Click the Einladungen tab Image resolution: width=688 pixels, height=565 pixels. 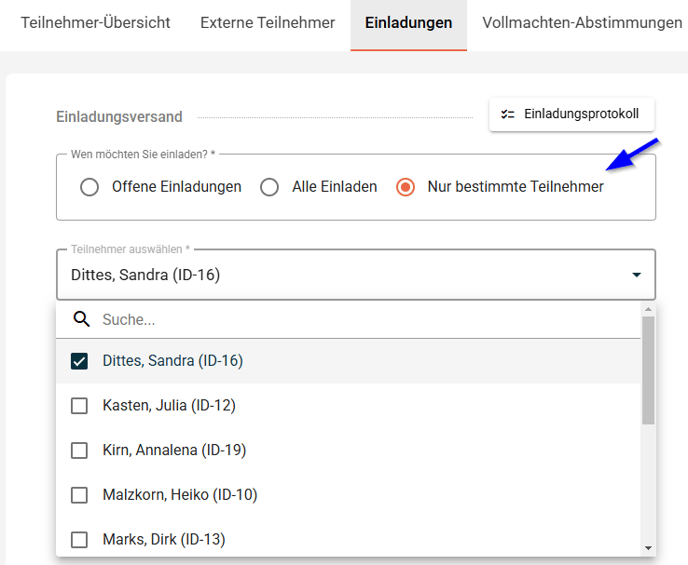coord(408,23)
